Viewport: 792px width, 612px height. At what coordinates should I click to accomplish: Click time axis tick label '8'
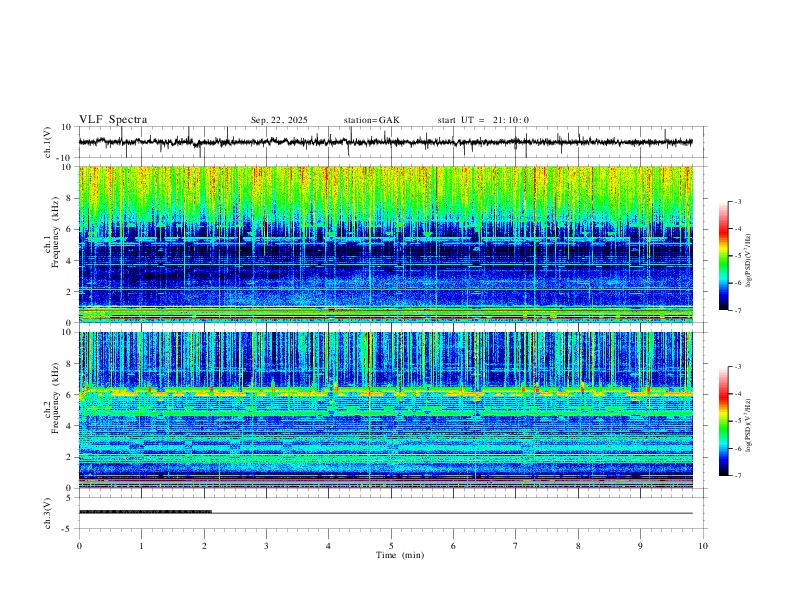(578, 546)
